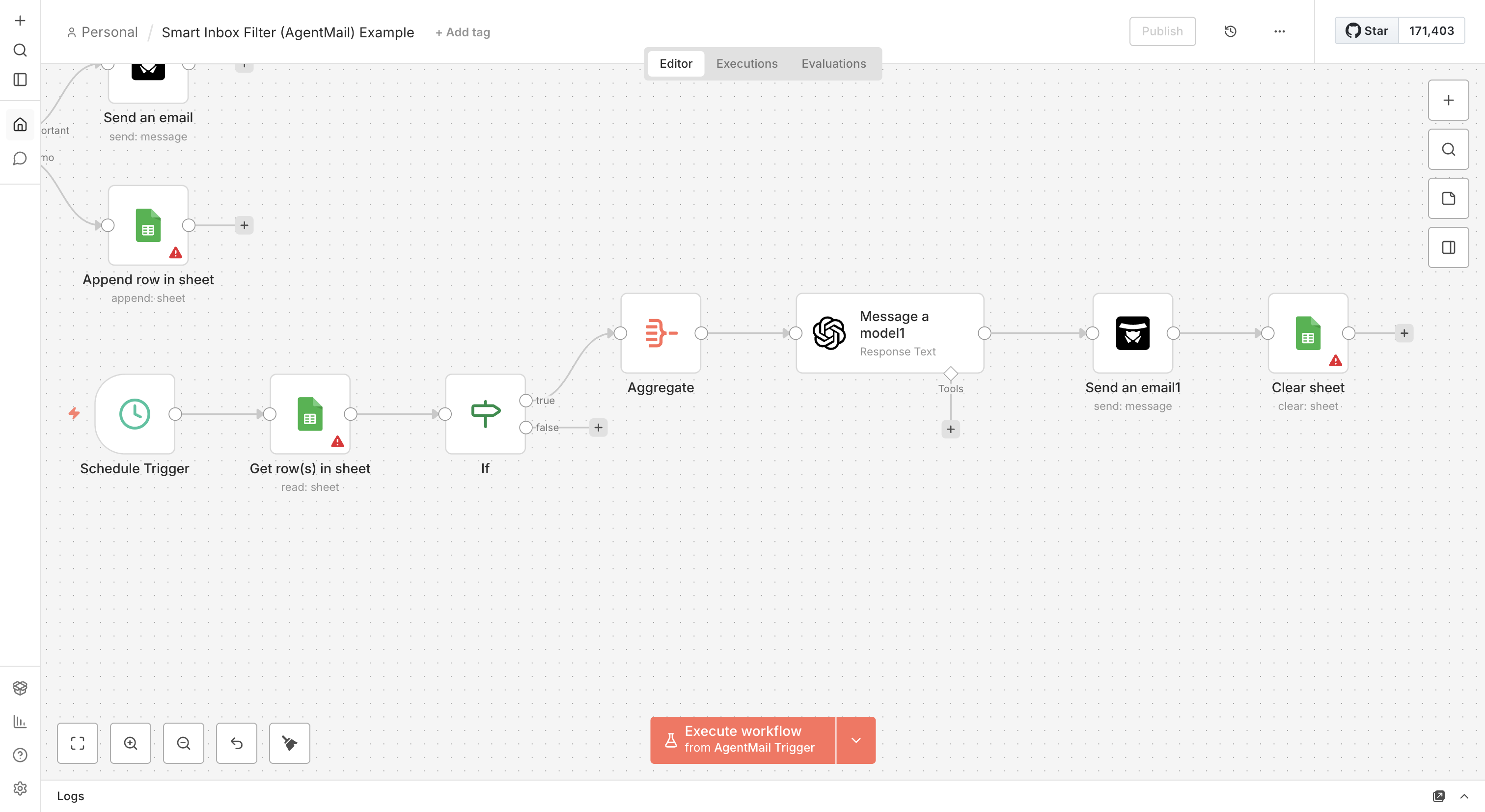Click the workflow history clock icon
This screenshot has height=812, width=1485.
pyautogui.click(x=1230, y=31)
